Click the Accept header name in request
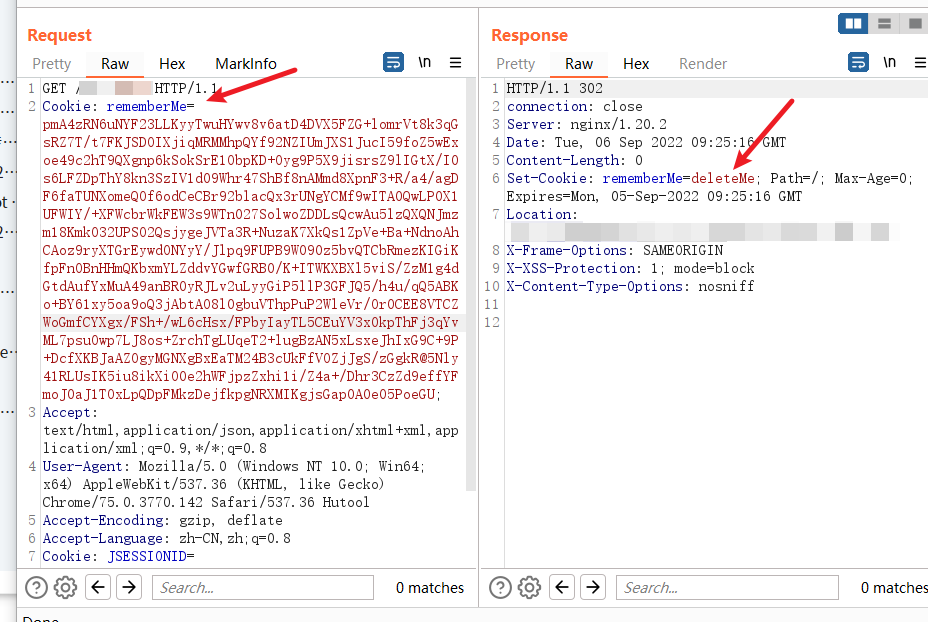 [66, 412]
